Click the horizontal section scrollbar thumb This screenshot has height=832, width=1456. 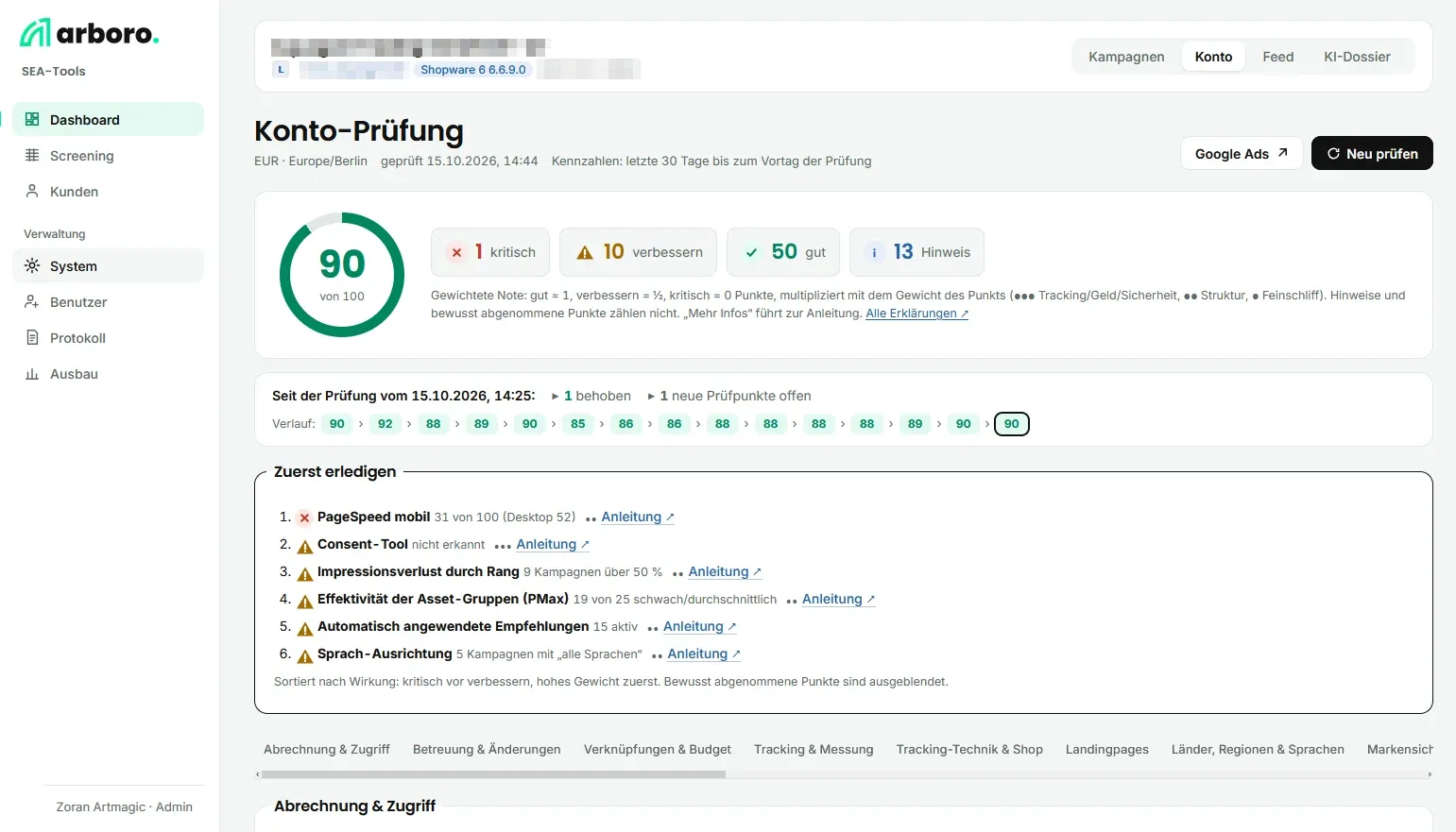pos(493,774)
